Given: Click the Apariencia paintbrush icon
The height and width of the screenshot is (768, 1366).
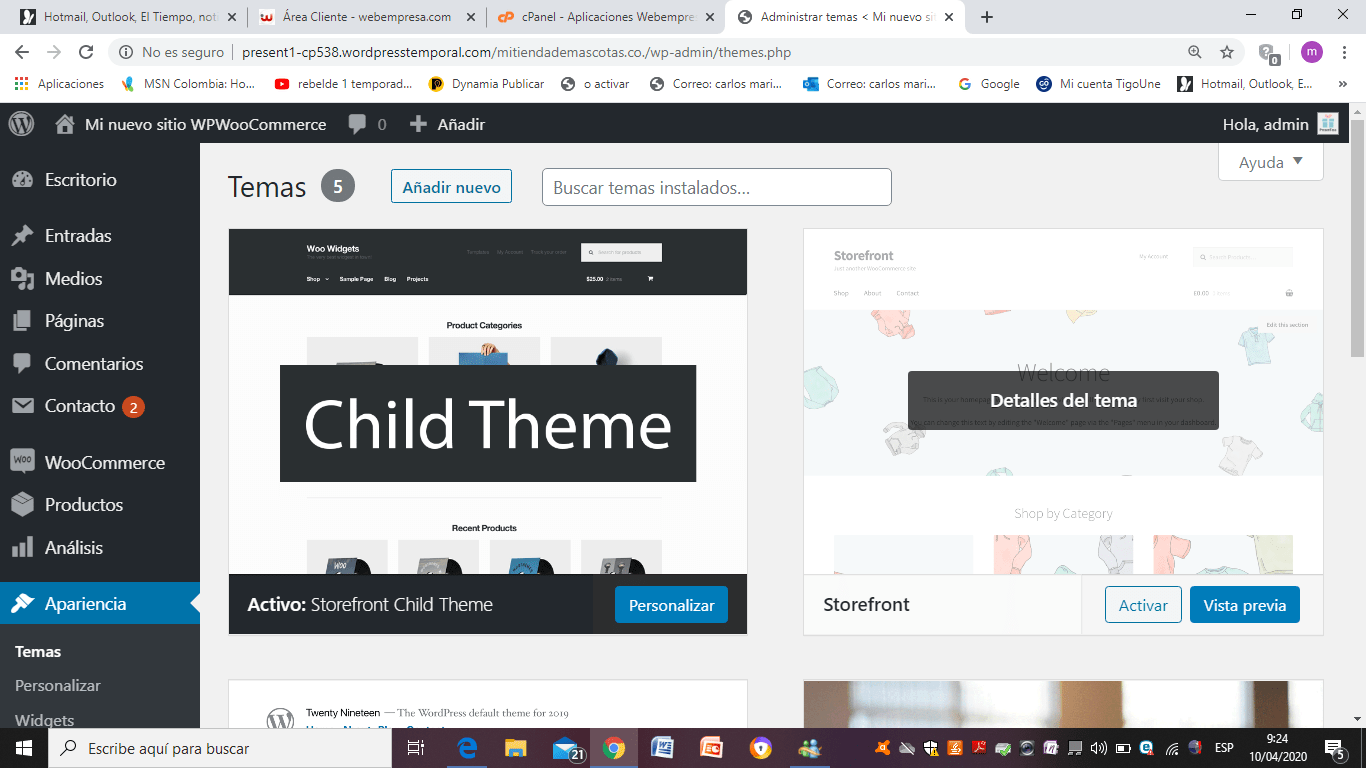Looking at the screenshot, I should tap(22, 604).
